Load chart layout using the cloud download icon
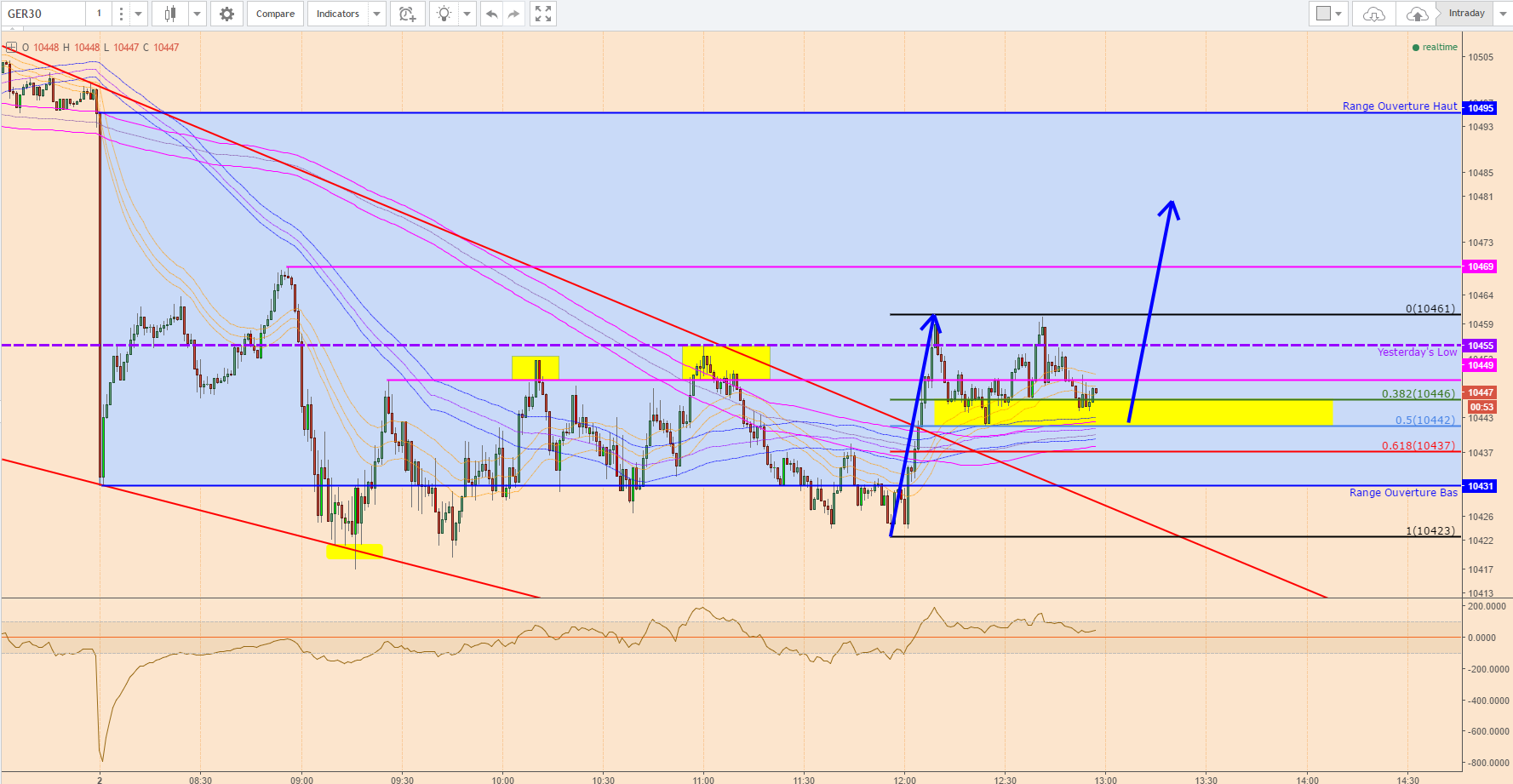The width and height of the screenshot is (1513, 784). 1374,14
